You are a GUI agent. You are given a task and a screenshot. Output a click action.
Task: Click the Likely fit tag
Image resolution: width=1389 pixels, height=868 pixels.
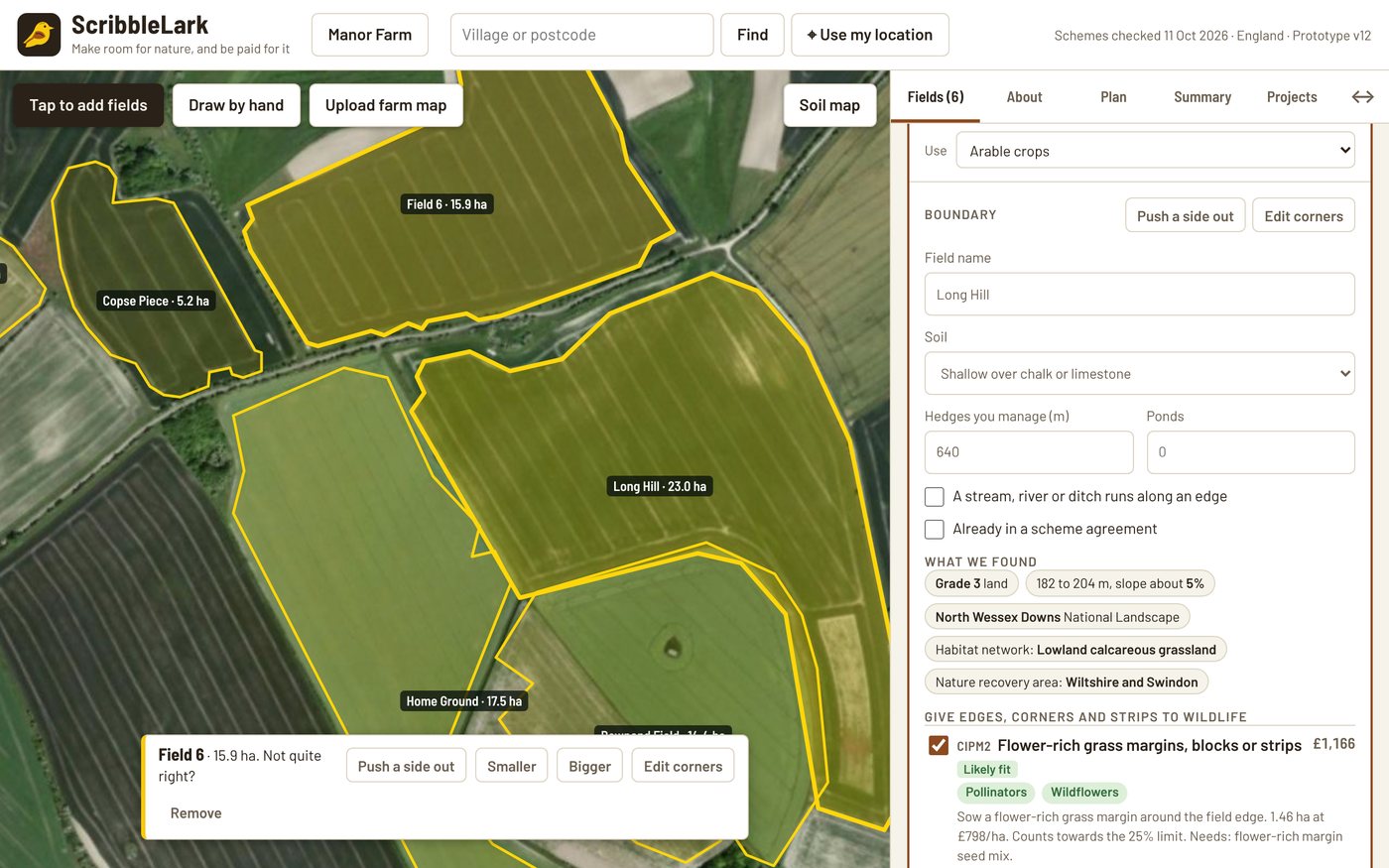(x=986, y=769)
